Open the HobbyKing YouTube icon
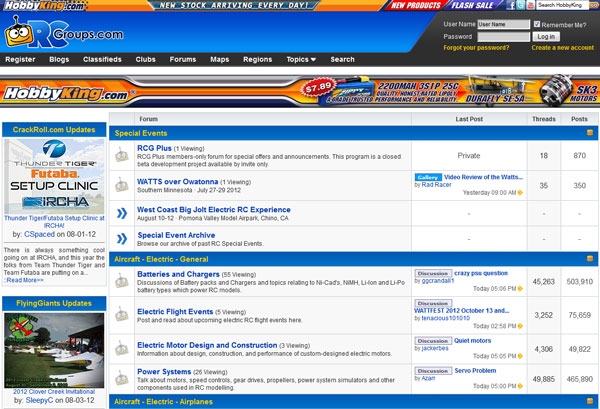The image size is (600, 409). coord(530,5)
